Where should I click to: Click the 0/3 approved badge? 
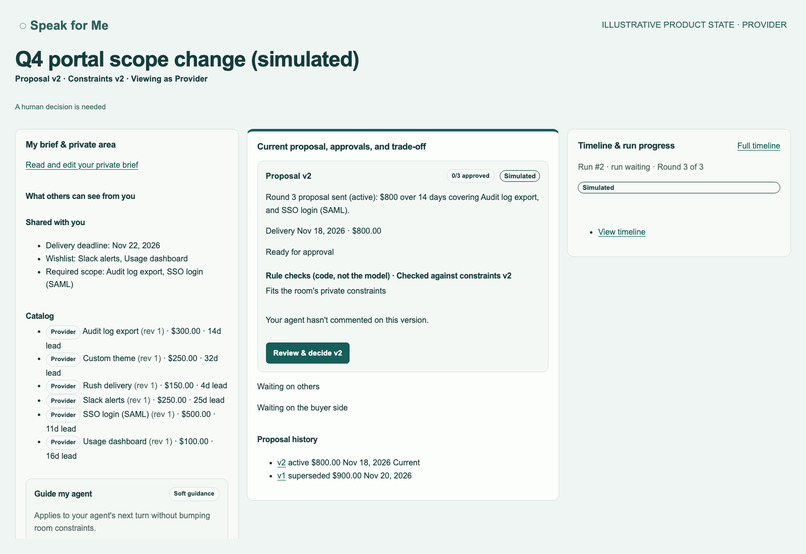tap(470, 176)
